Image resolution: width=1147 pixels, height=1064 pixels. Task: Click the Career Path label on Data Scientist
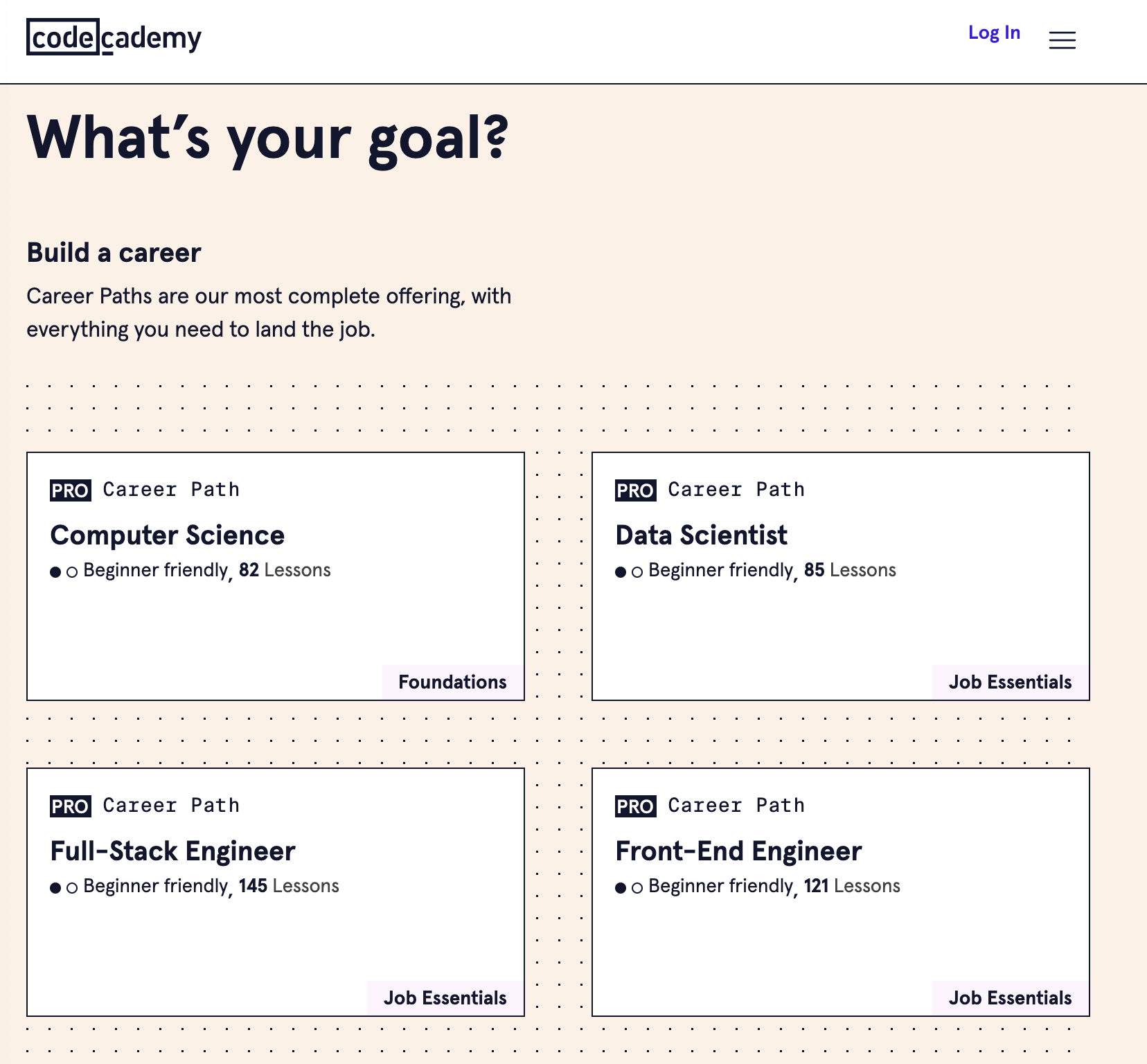pos(736,489)
